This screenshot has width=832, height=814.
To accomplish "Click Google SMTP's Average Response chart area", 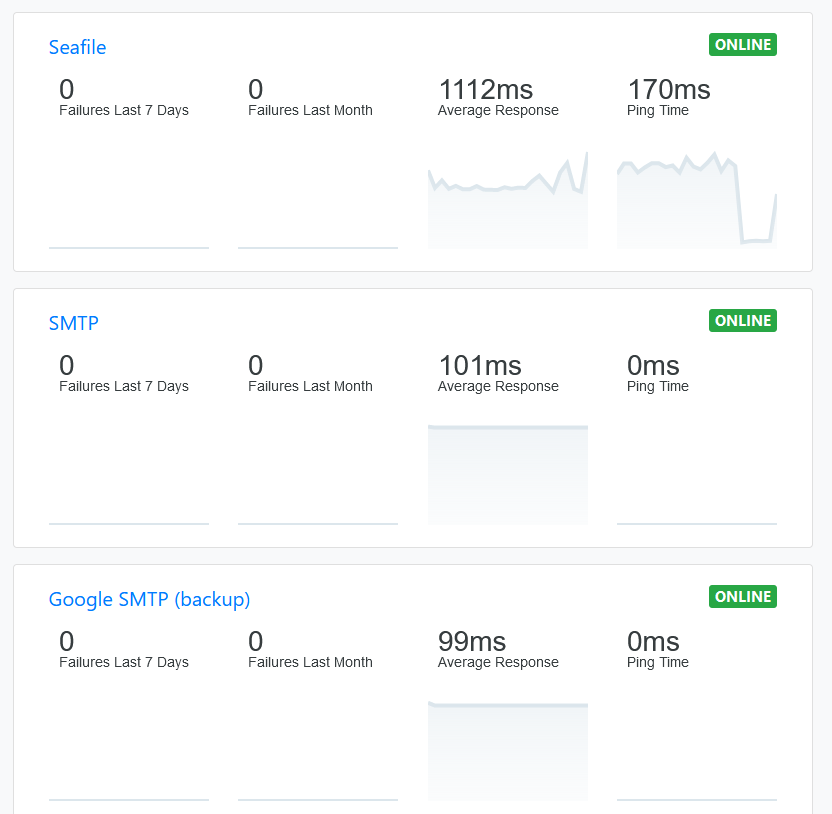I will 507,751.
